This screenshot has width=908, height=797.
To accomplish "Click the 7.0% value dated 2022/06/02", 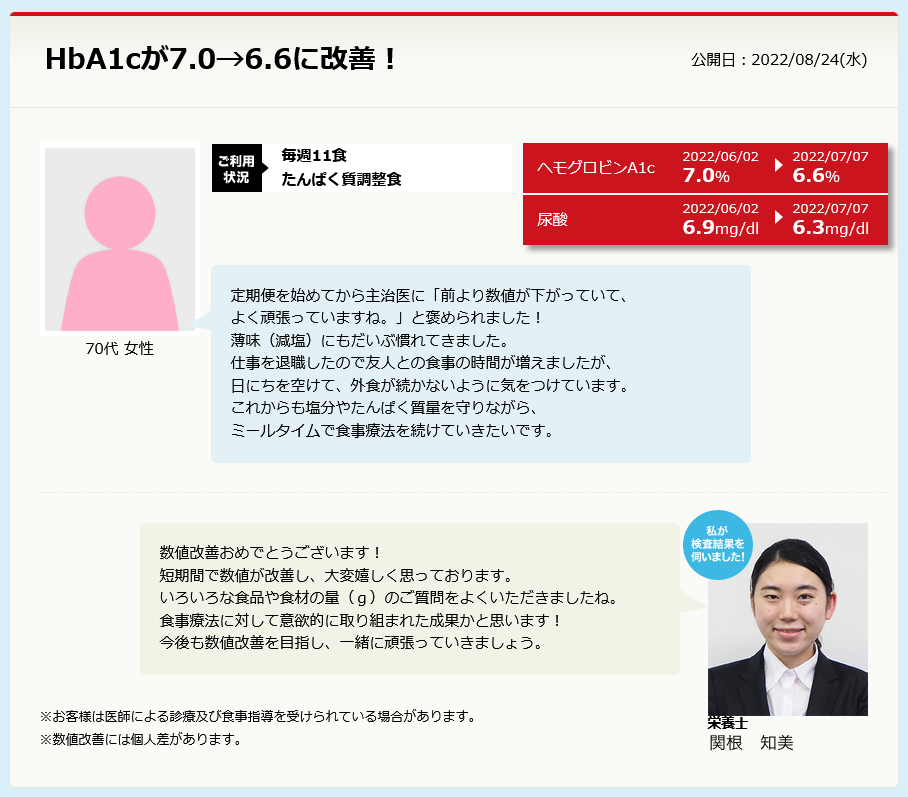I will [705, 176].
